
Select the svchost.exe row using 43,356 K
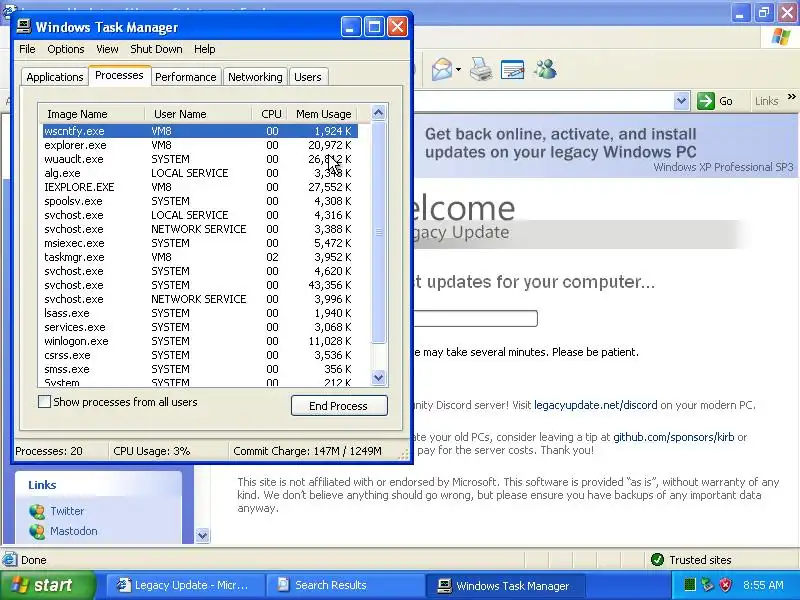(x=200, y=285)
